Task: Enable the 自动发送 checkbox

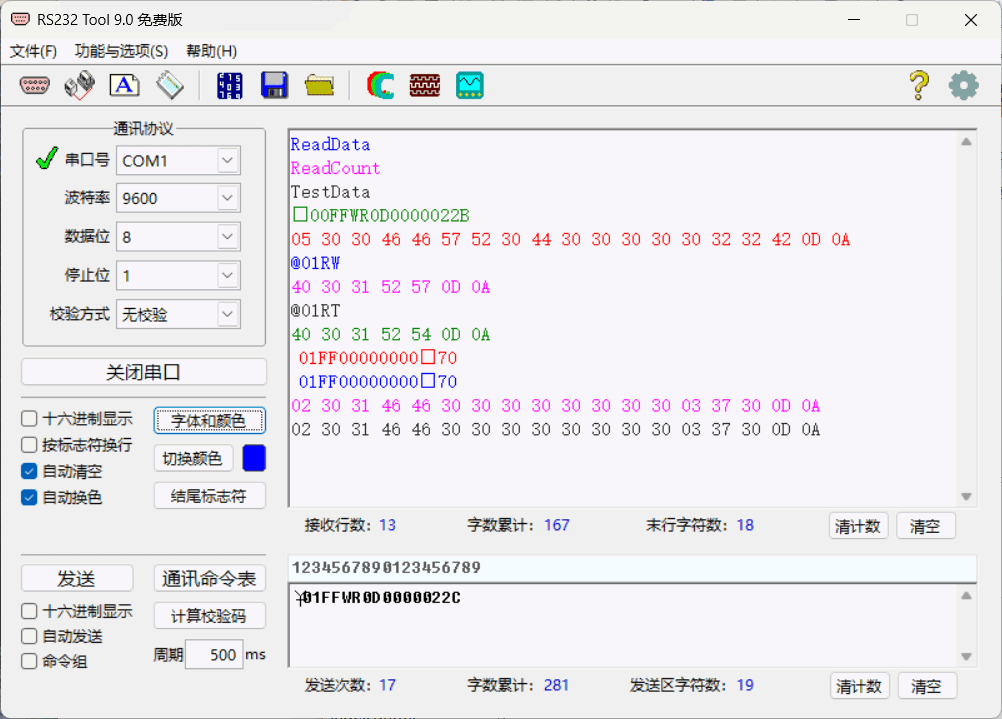Action: pos(29,636)
